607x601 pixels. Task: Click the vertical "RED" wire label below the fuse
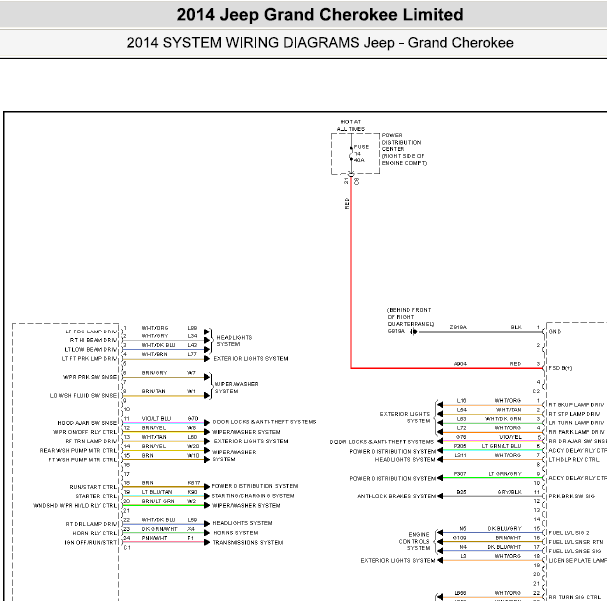(x=347, y=203)
